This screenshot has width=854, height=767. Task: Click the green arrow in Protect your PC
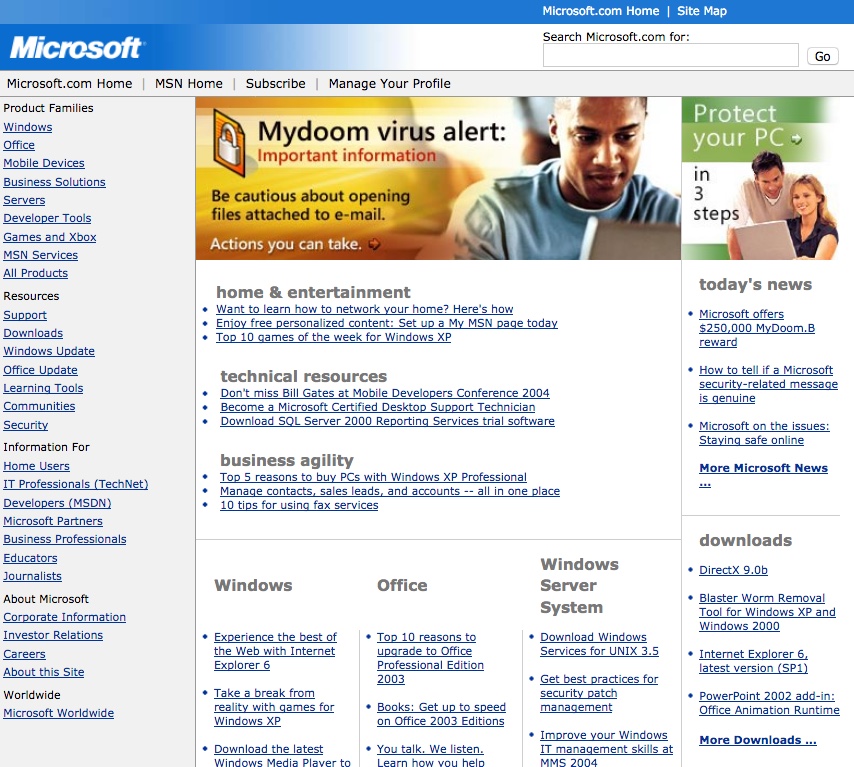pos(797,139)
